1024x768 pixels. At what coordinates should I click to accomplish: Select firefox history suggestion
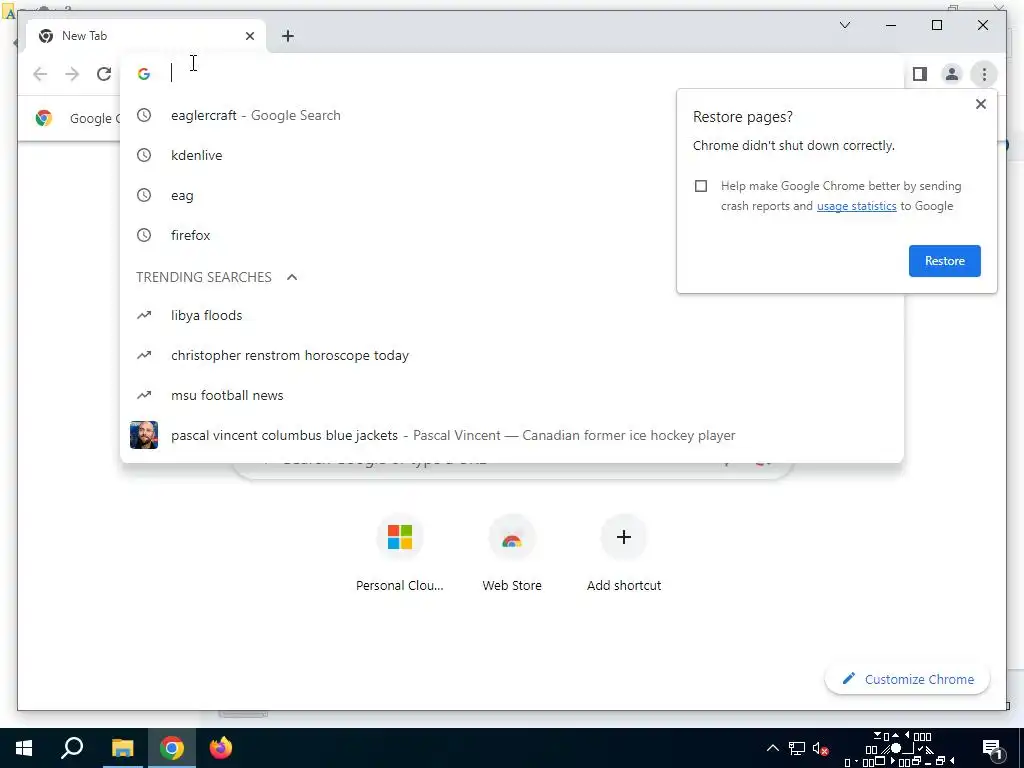[512, 235]
